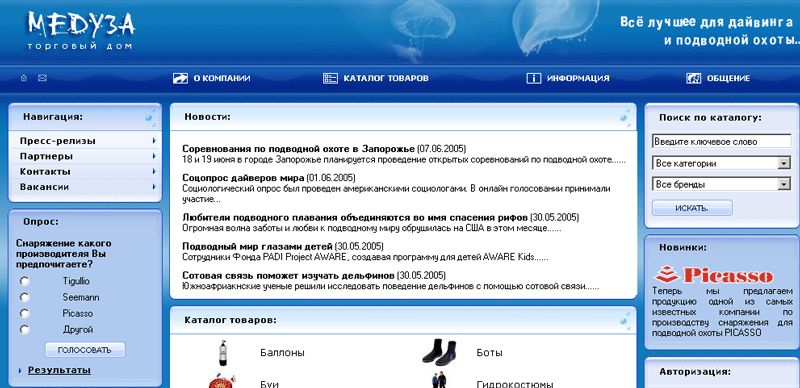Click the ГОЛОСОВАТЬ vote button
The width and height of the screenshot is (800, 388).
click(85, 350)
